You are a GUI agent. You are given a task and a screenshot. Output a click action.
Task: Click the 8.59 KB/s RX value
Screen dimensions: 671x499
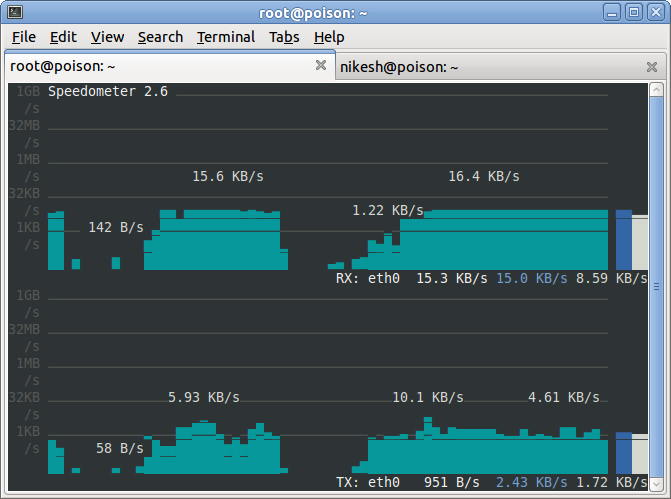click(612, 279)
